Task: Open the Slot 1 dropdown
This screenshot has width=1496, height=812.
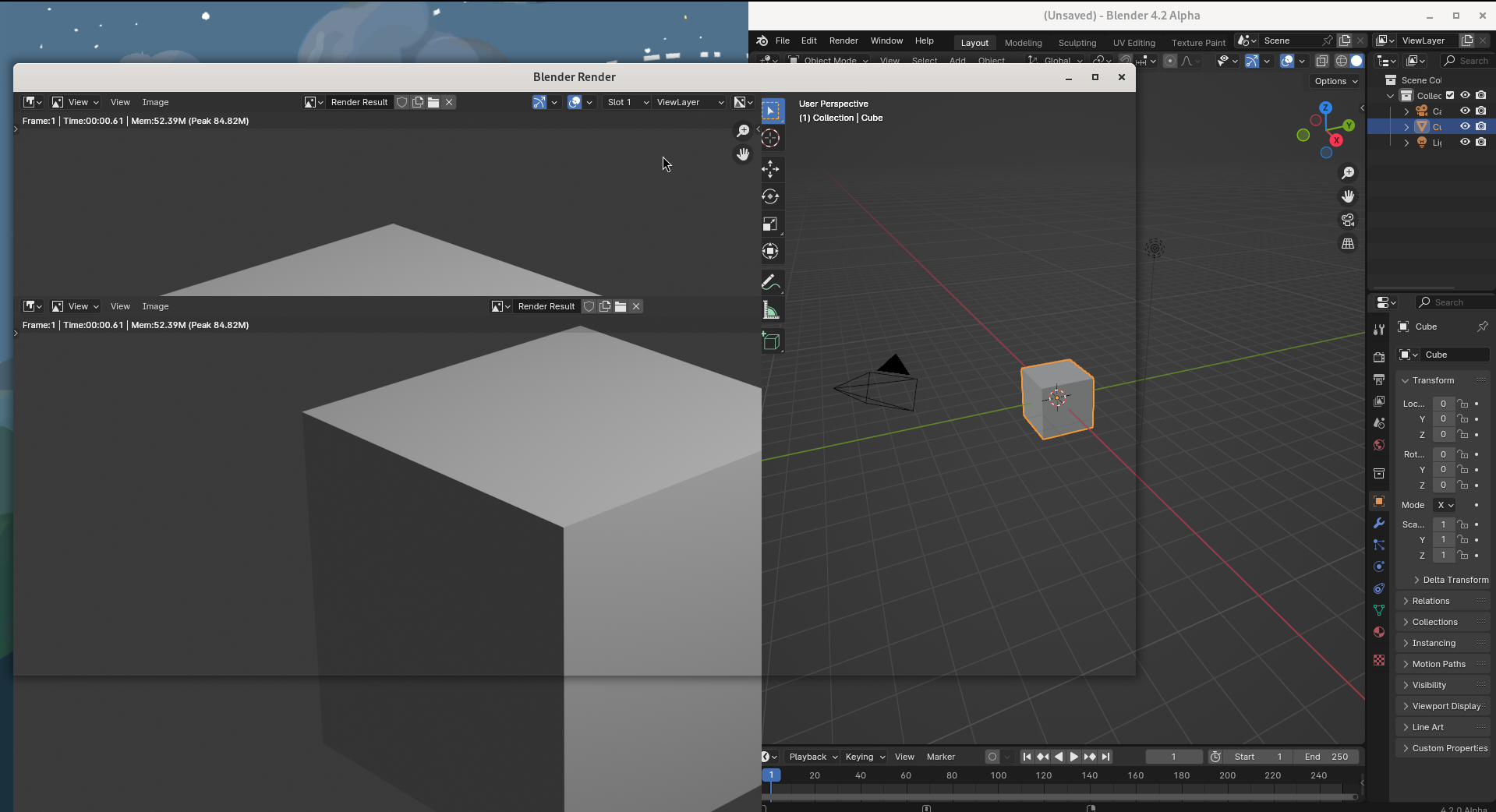Action: (x=628, y=102)
